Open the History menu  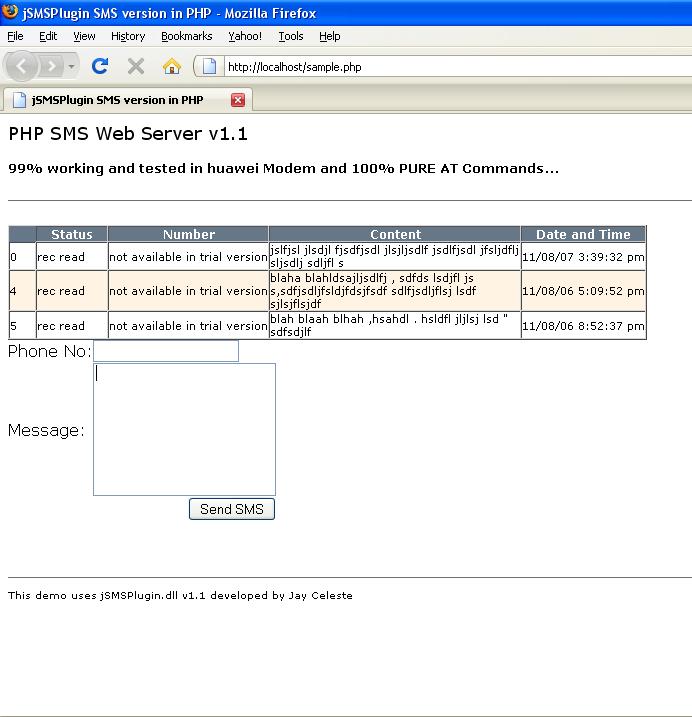pyautogui.click(x=128, y=36)
